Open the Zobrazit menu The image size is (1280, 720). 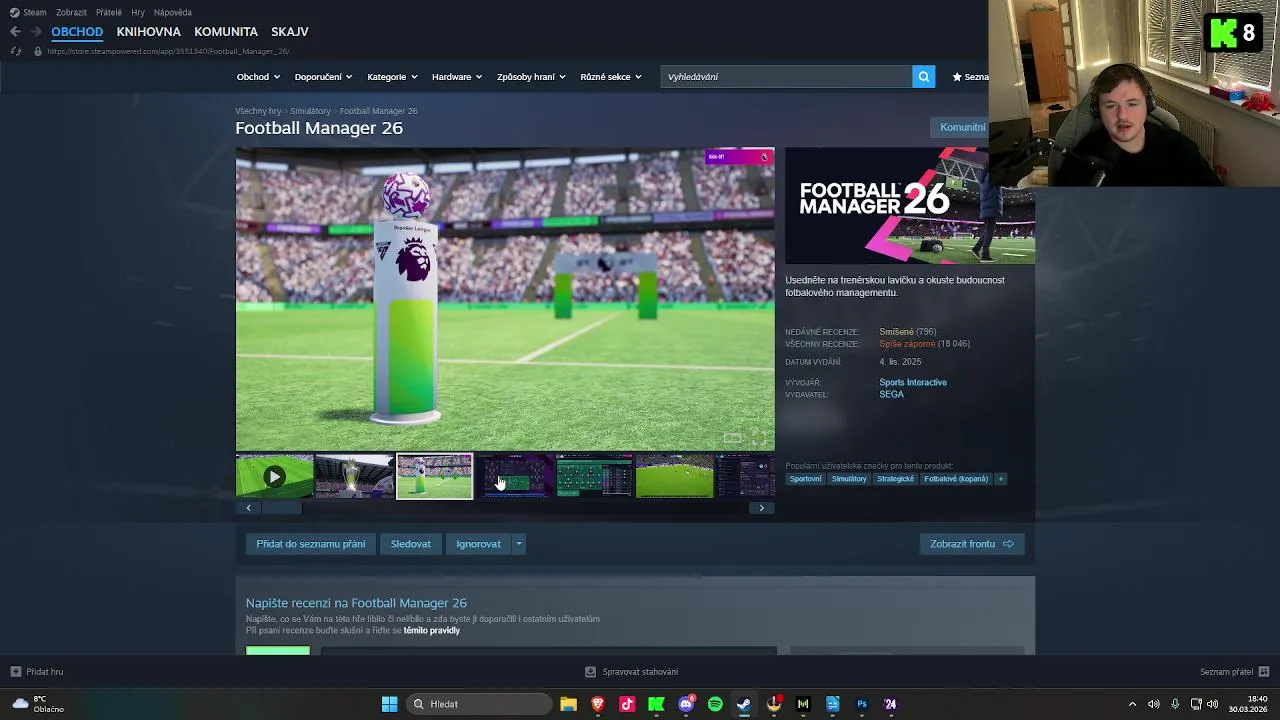pyautogui.click(x=71, y=12)
